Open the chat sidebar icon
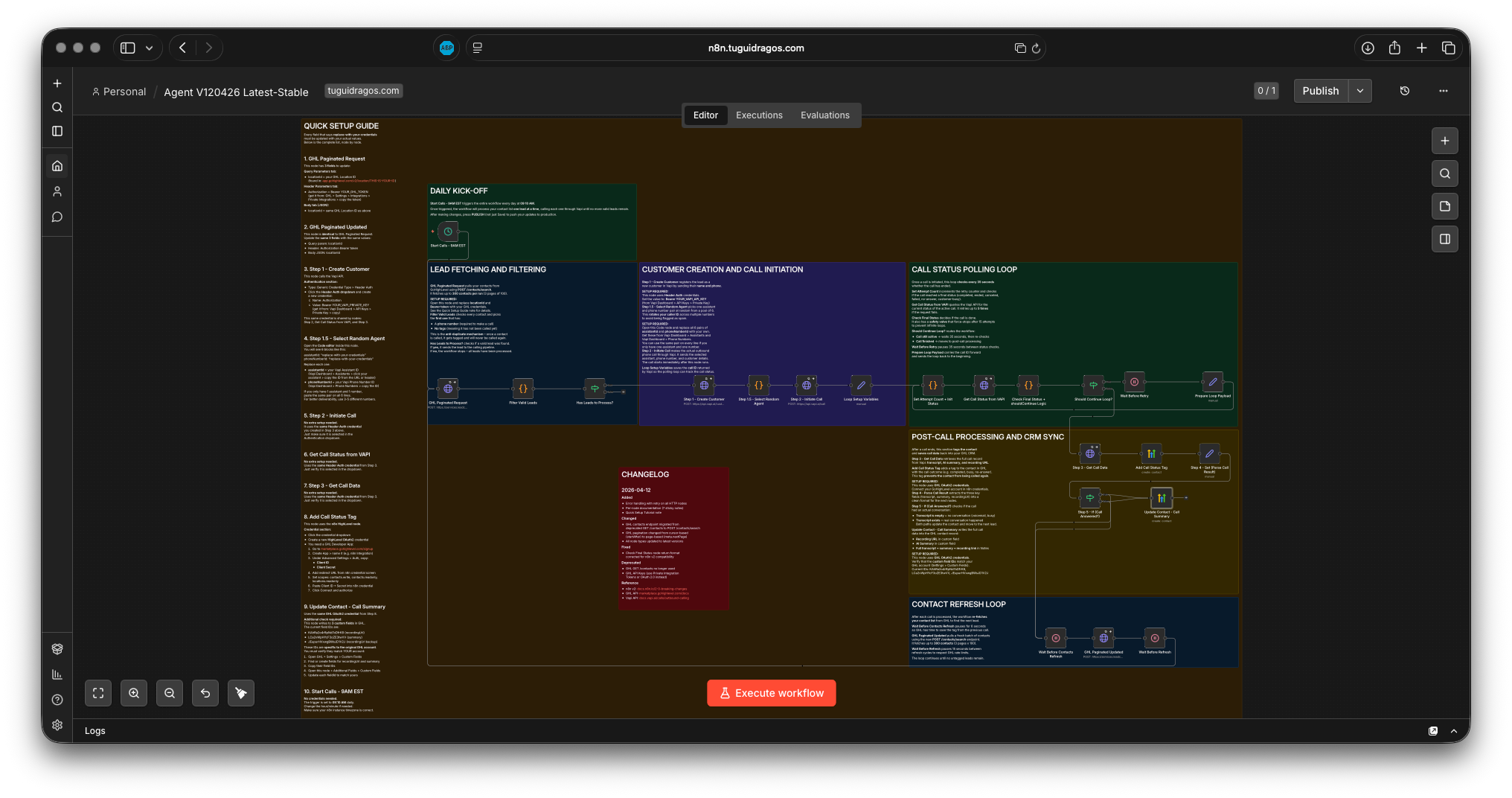The width and height of the screenshot is (1512, 798). pos(57,217)
